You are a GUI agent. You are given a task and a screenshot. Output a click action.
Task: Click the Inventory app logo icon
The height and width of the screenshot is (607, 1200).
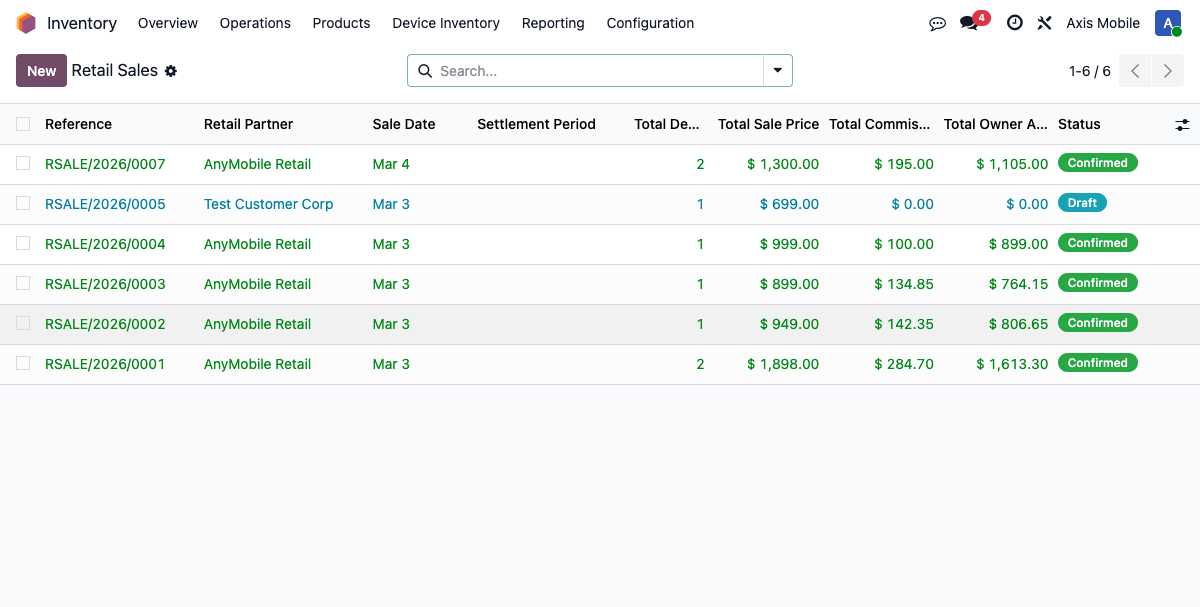pos(26,23)
